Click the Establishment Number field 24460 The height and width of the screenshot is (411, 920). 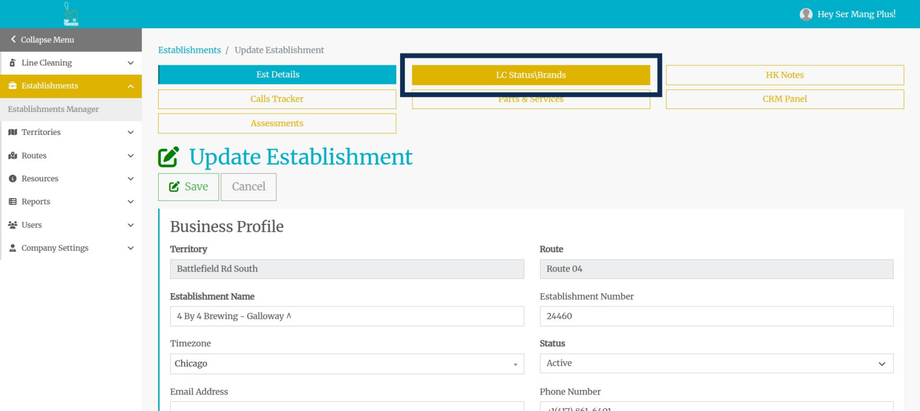point(716,316)
